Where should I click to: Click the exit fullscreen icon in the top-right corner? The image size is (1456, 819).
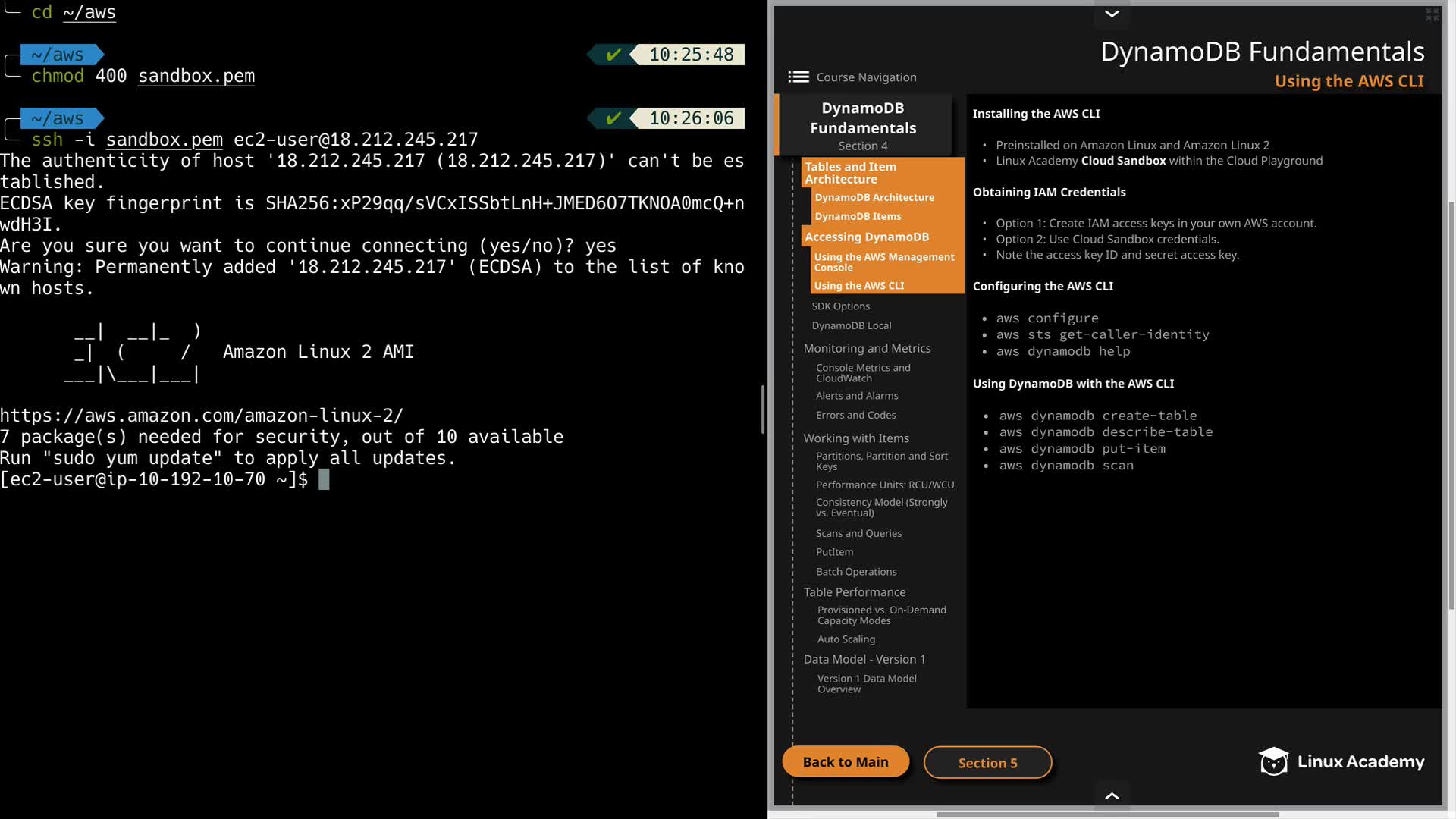click(1432, 14)
